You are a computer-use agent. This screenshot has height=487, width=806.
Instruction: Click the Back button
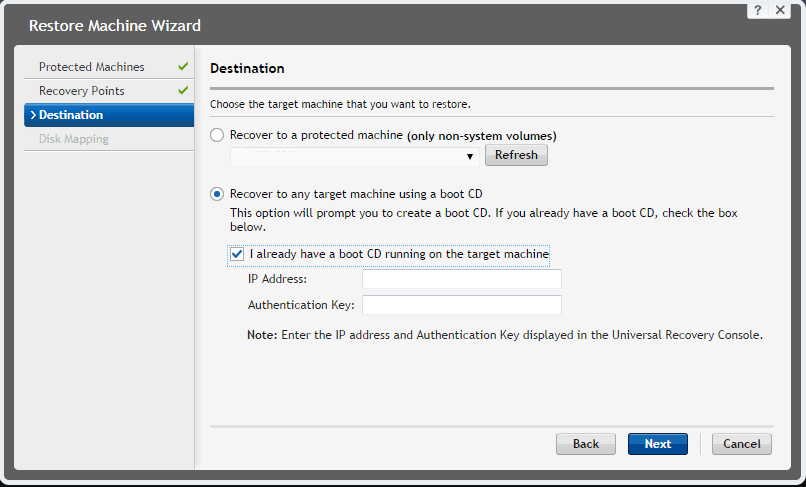click(x=586, y=444)
